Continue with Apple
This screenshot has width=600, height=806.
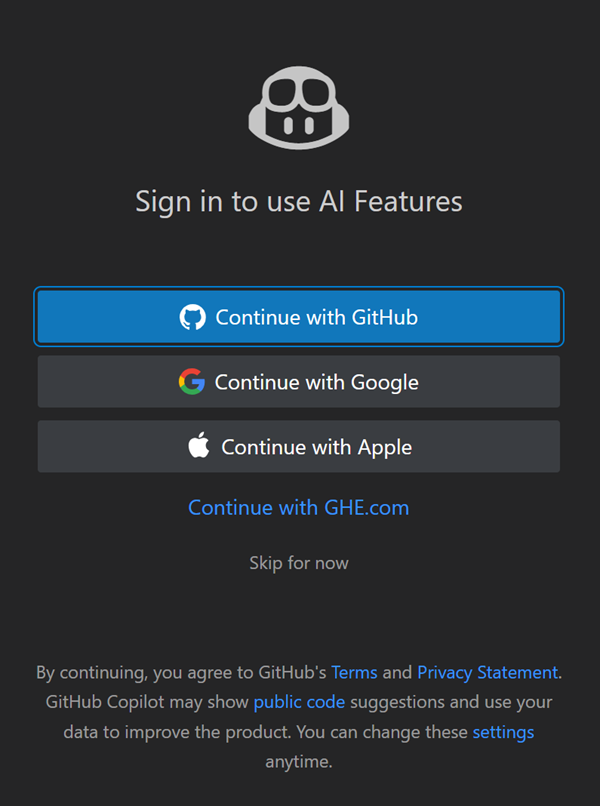(x=299, y=446)
